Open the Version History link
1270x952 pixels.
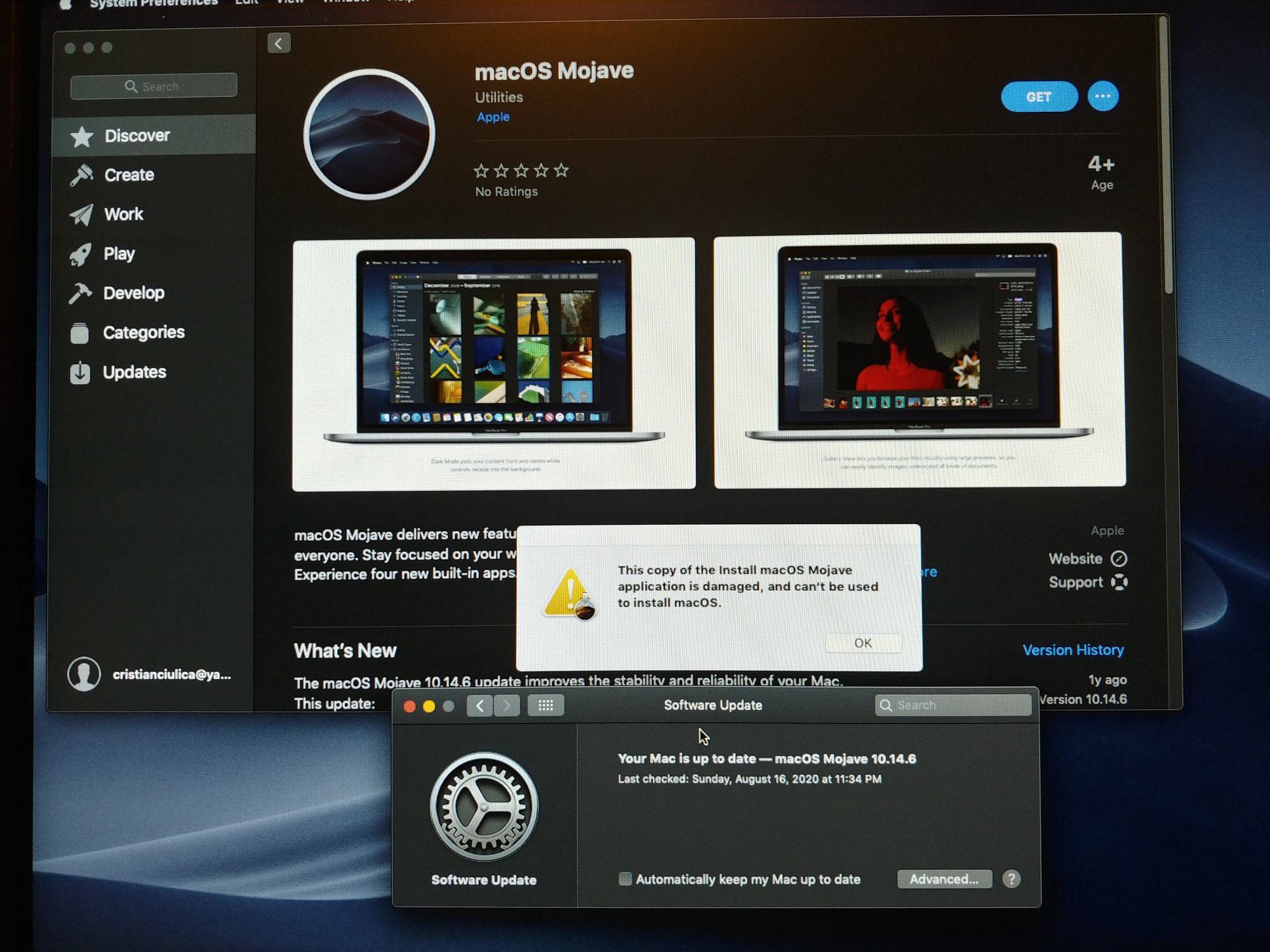pos(1073,650)
